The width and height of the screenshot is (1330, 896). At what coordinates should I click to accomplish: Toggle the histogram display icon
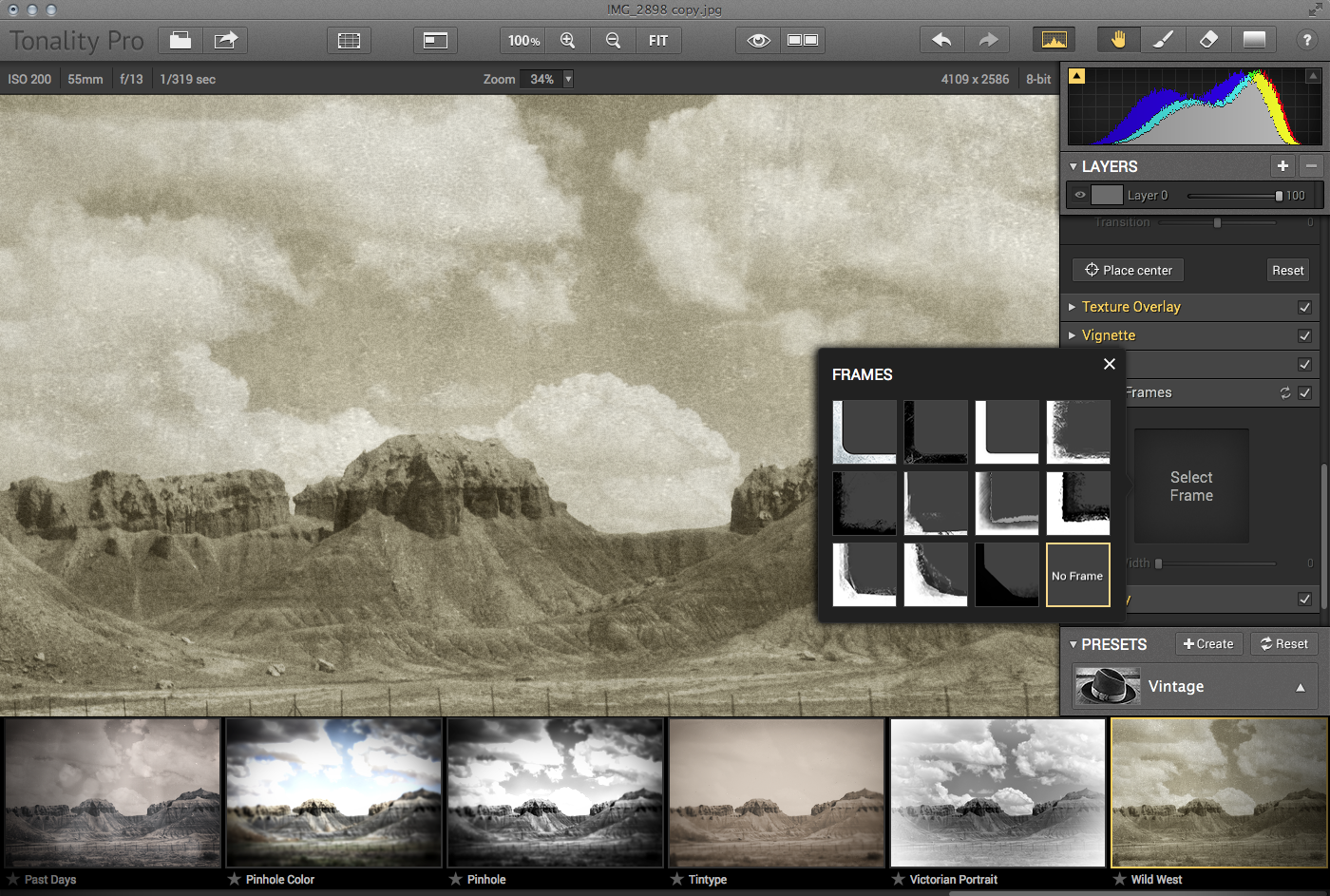click(x=1054, y=40)
